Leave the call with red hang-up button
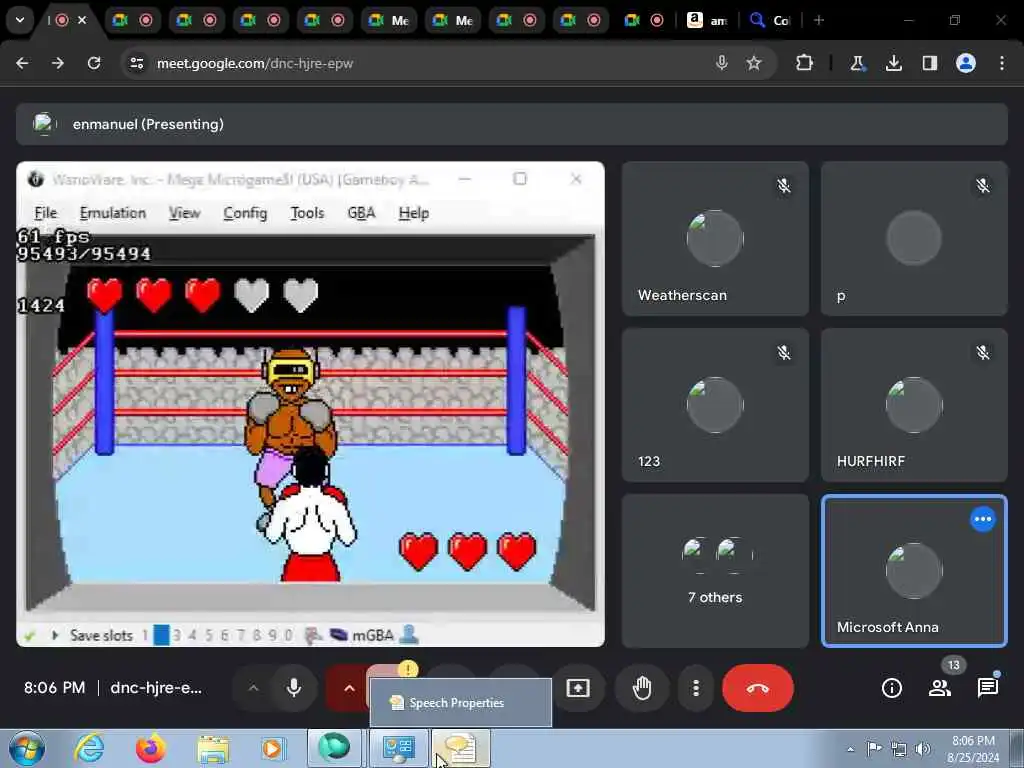This screenshot has width=1024, height=768. (x=758, y=688)
